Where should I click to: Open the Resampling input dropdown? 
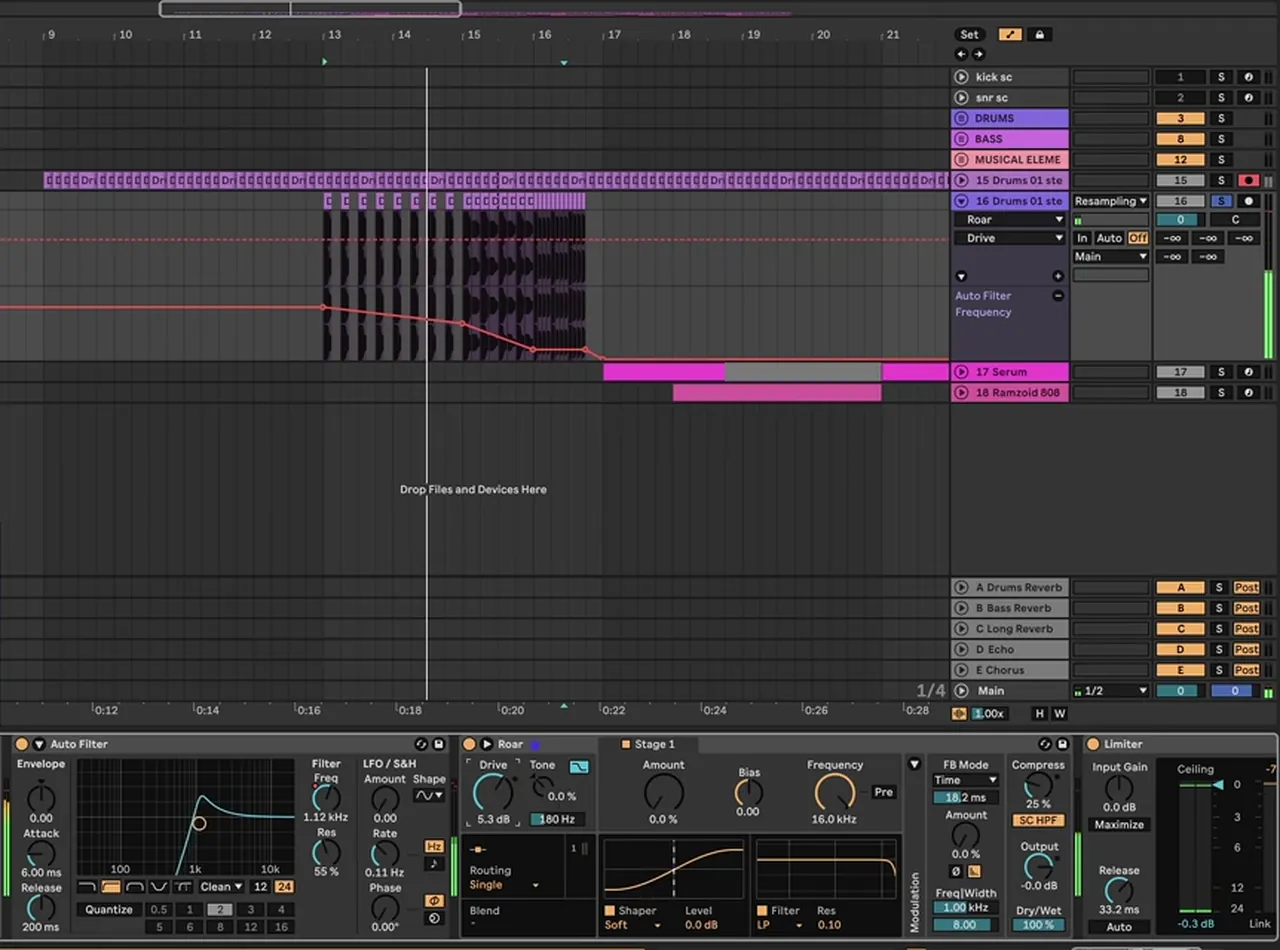[x=1111, y=201]
